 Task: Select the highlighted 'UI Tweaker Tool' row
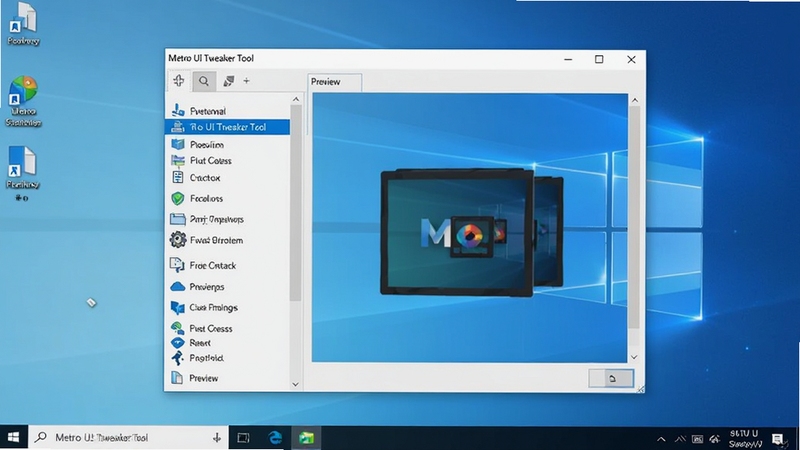click(227, 127)
